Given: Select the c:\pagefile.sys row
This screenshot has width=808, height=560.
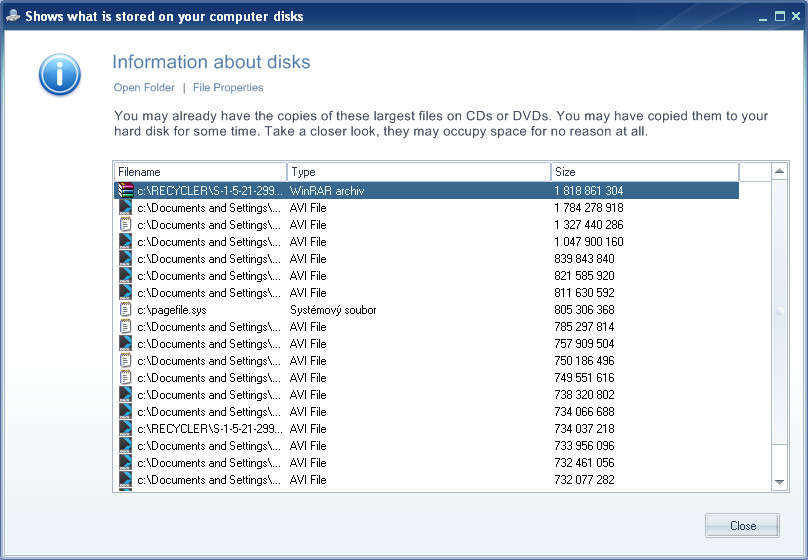Looking at the screenshot, I should pos(426,310).
